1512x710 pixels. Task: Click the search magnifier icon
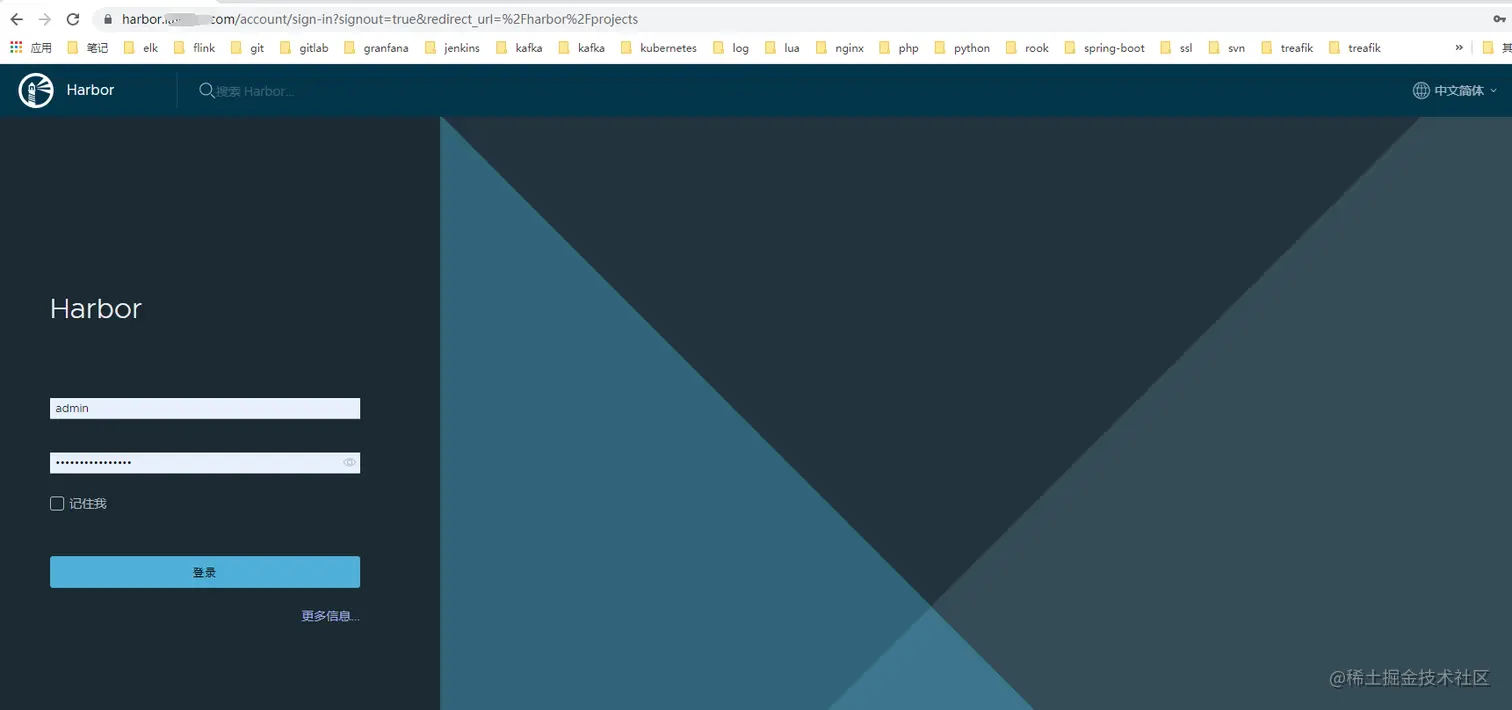(x=206, y=90)
